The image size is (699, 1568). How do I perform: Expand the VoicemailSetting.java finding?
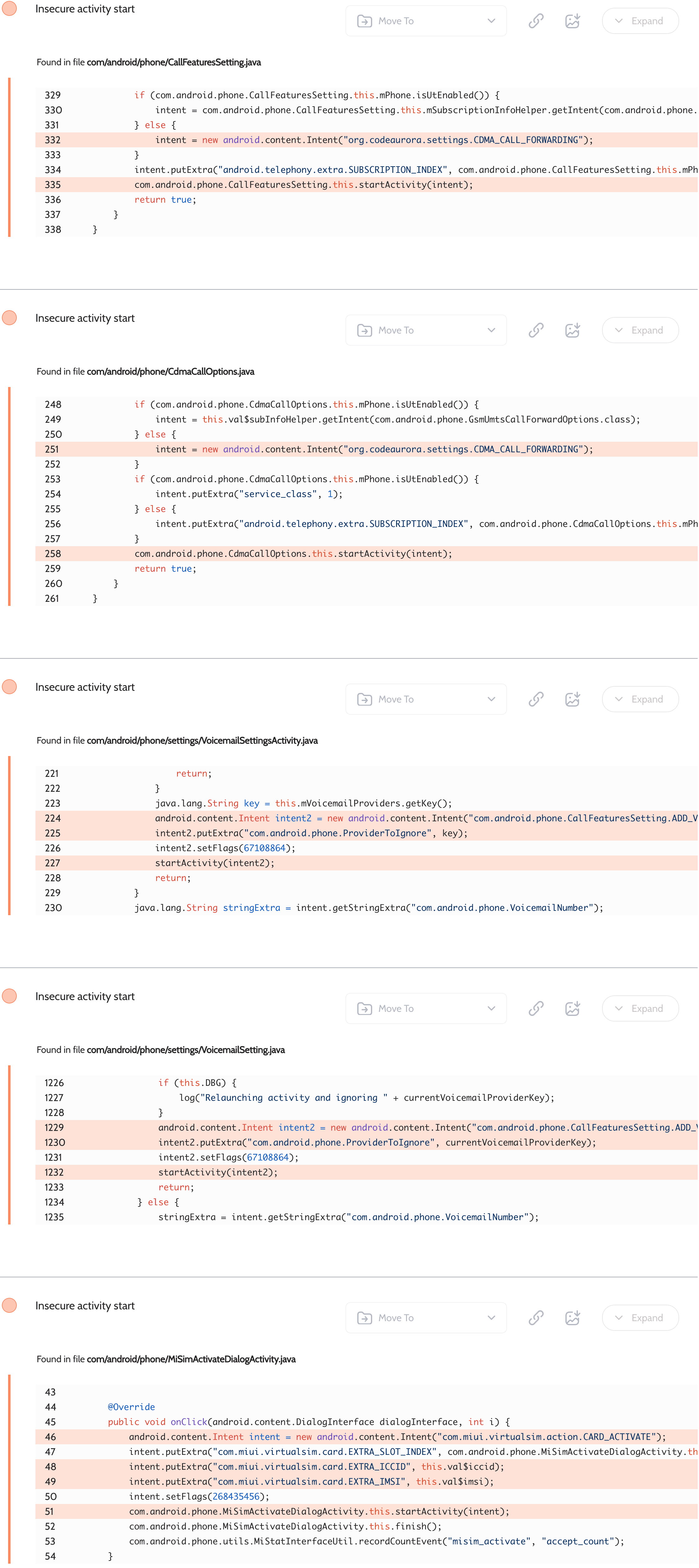(x=640, y=1009)
